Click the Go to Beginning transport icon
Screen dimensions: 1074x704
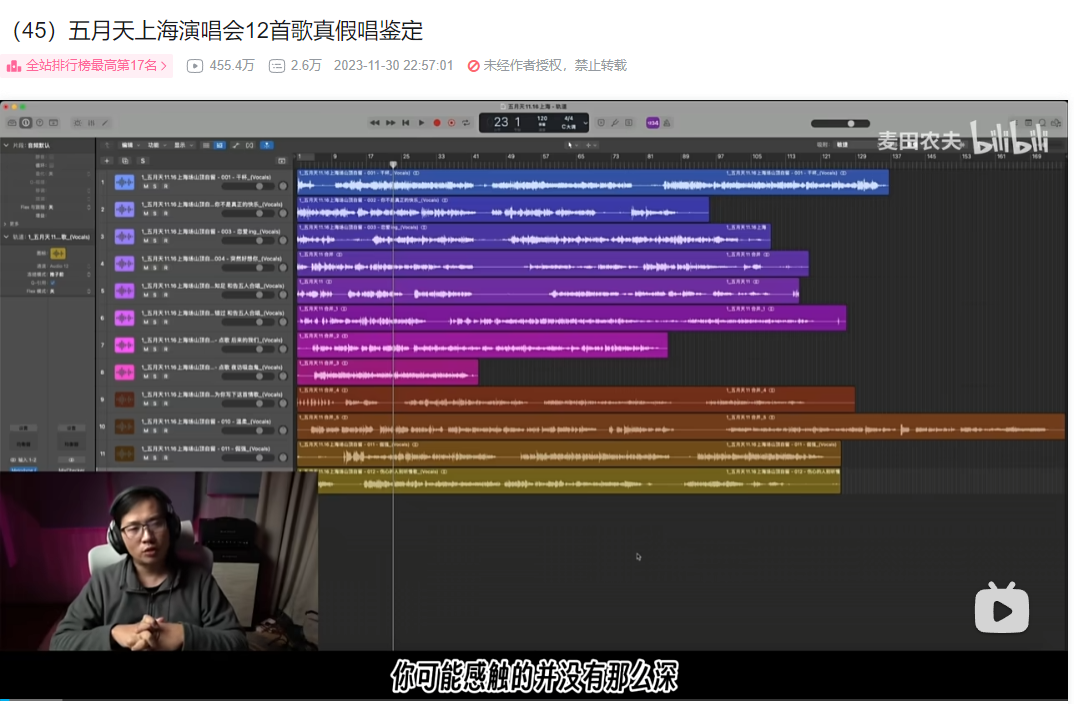pos(405,123)
